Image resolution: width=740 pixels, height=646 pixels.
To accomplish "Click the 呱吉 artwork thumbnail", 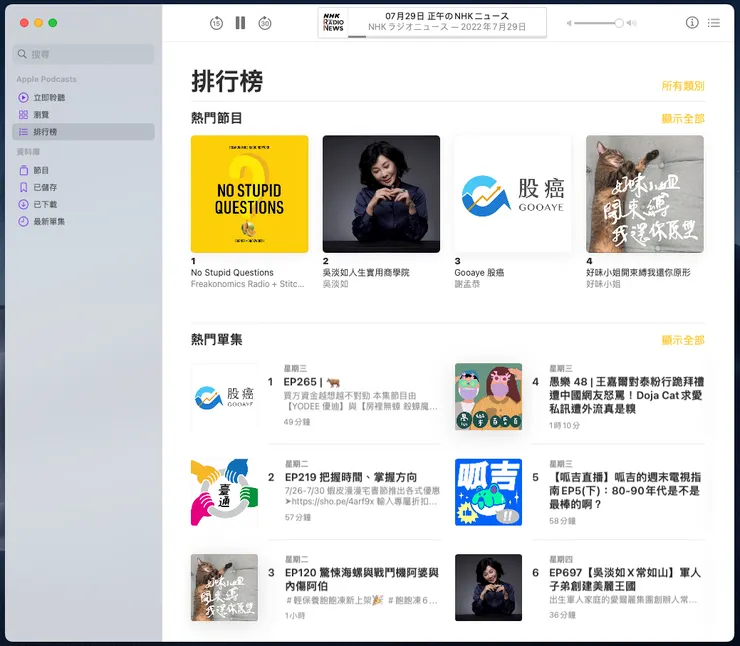I will [488, 492].
